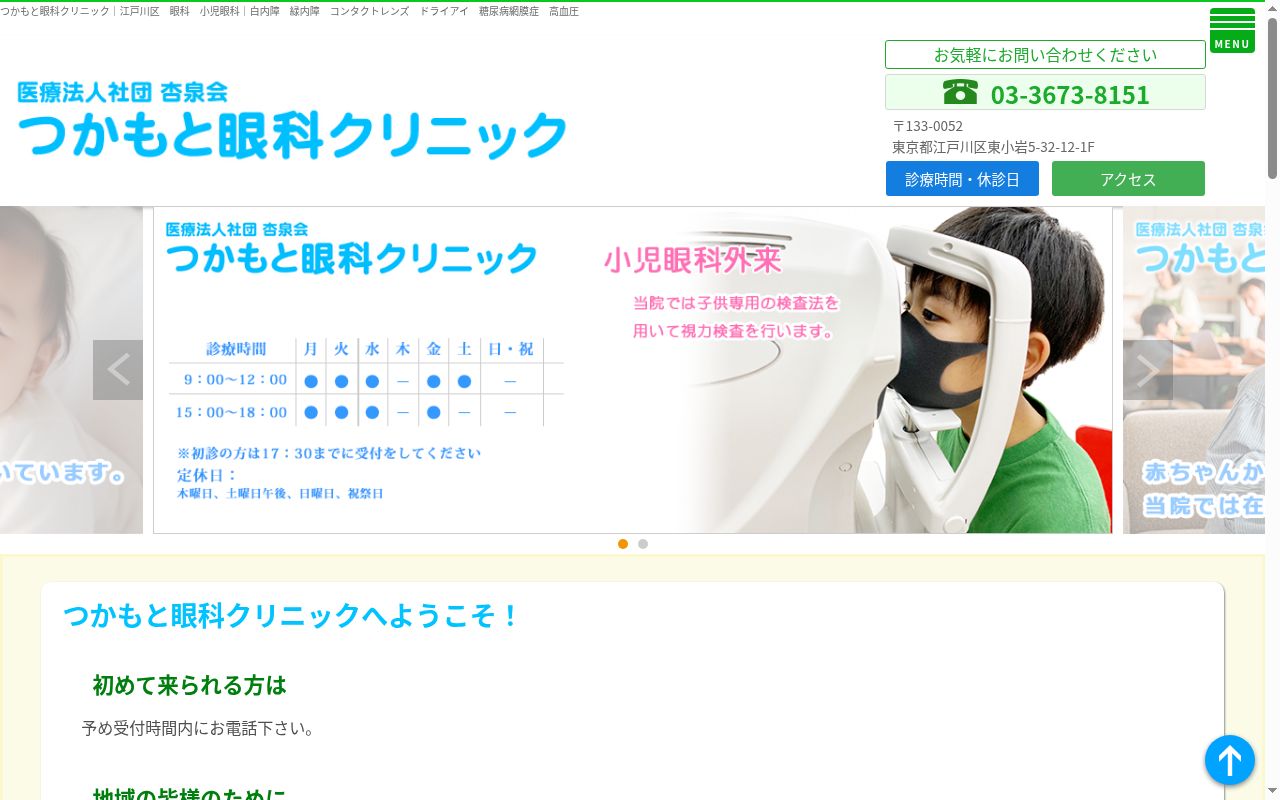
Task: Click text 予め受付時間内にお電話下さい。
Action: click(199, 728)
